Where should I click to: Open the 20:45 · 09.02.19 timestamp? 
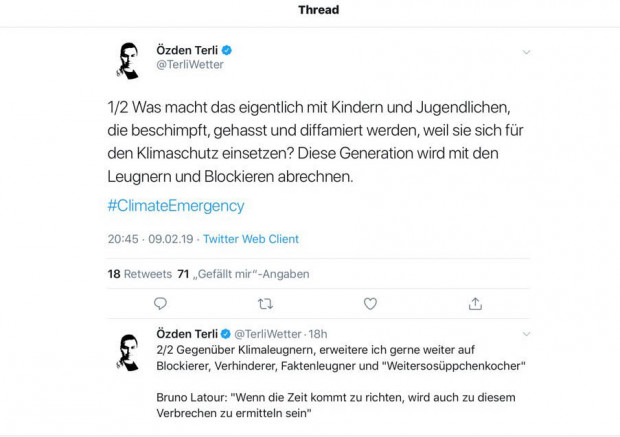(149, 239)
